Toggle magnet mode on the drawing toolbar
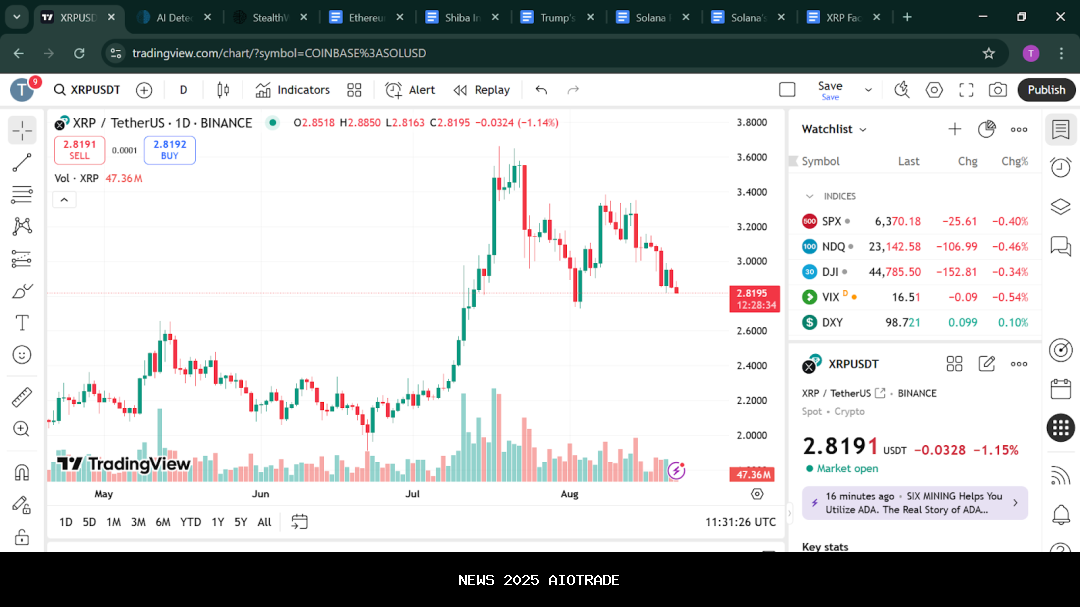 [x=22, y=472]
